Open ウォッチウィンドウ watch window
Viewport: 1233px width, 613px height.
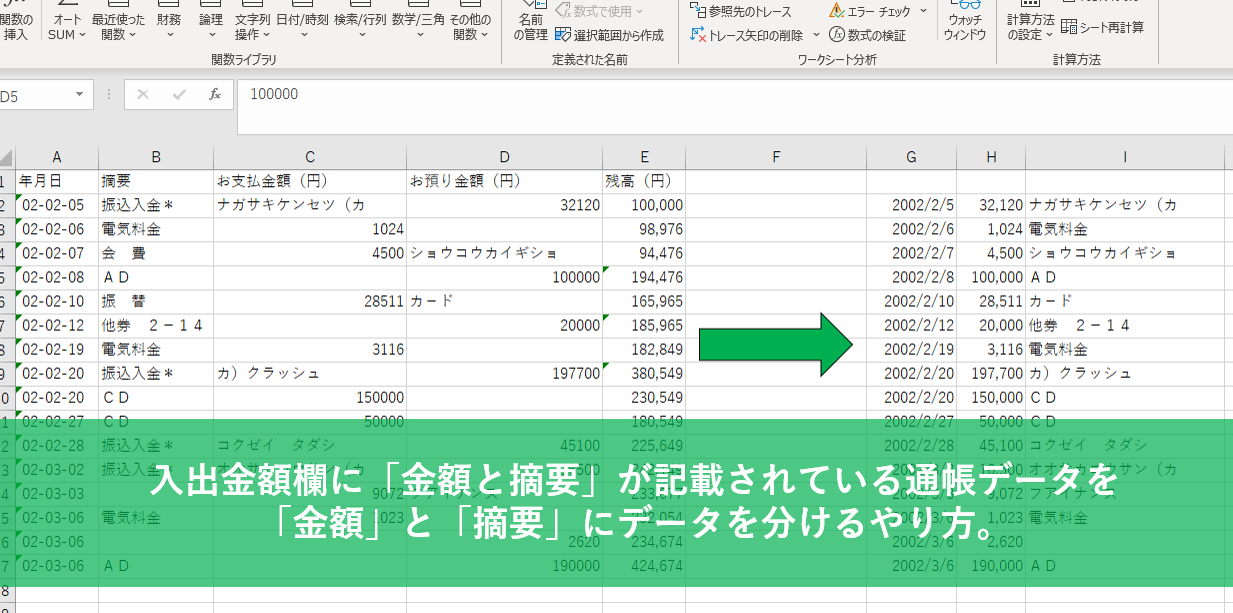(964, 26)
